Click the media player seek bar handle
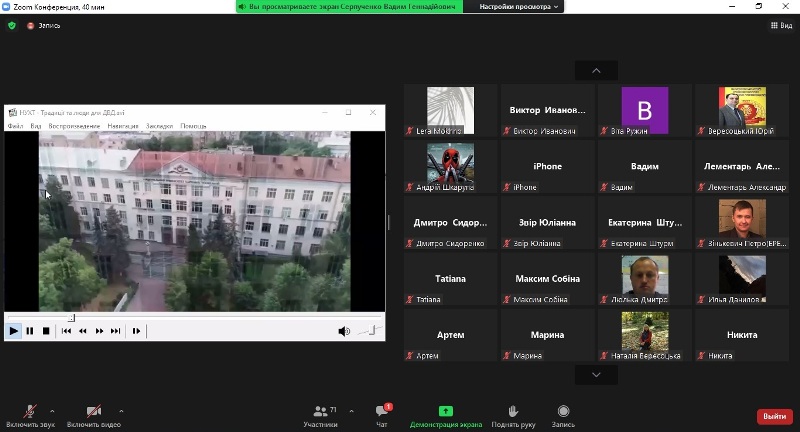800x432 pixels. coord(71,318)
